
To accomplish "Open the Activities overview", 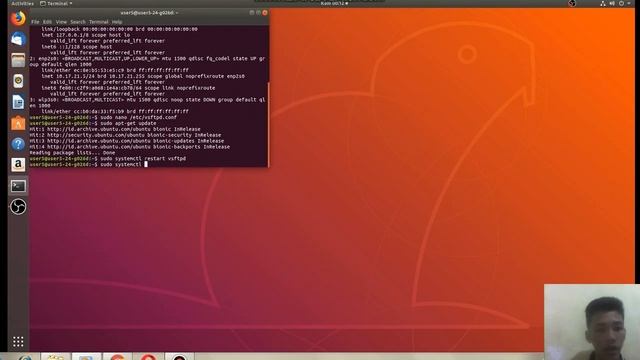I will [22, 3].
